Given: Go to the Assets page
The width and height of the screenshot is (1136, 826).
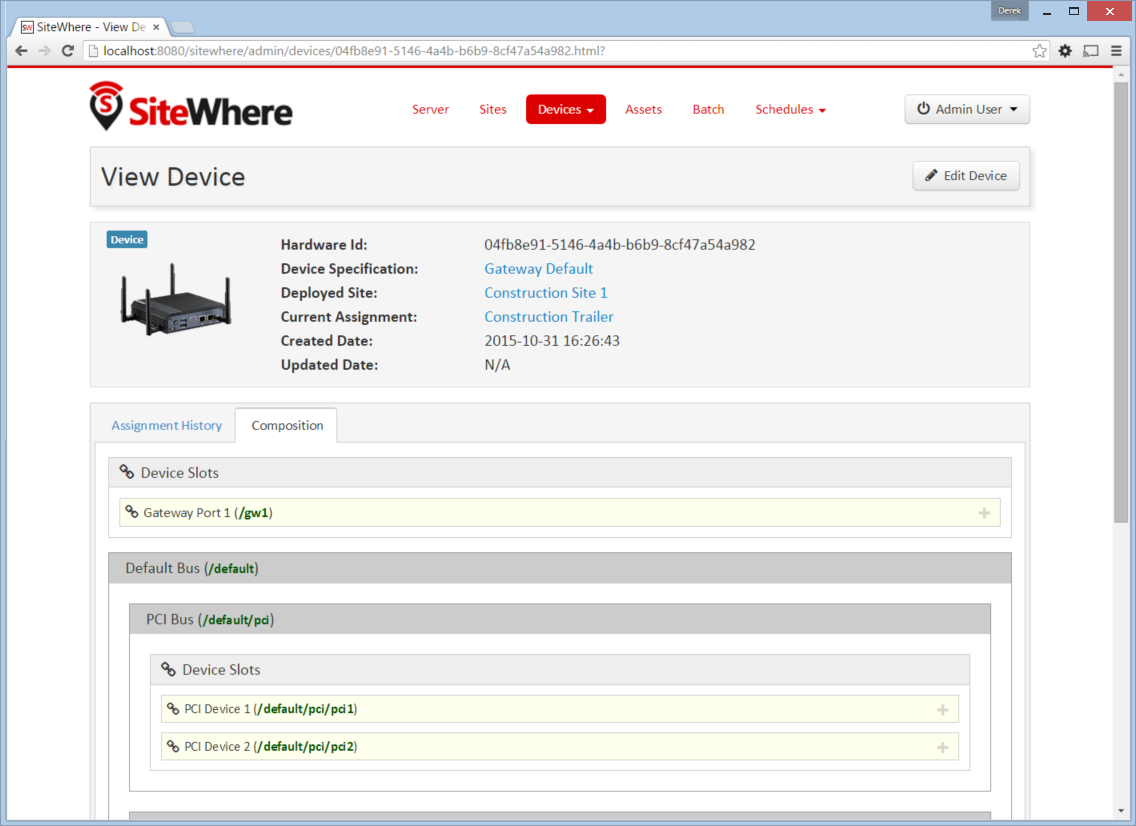Looking at the screenshot, I should pos(643,109).
